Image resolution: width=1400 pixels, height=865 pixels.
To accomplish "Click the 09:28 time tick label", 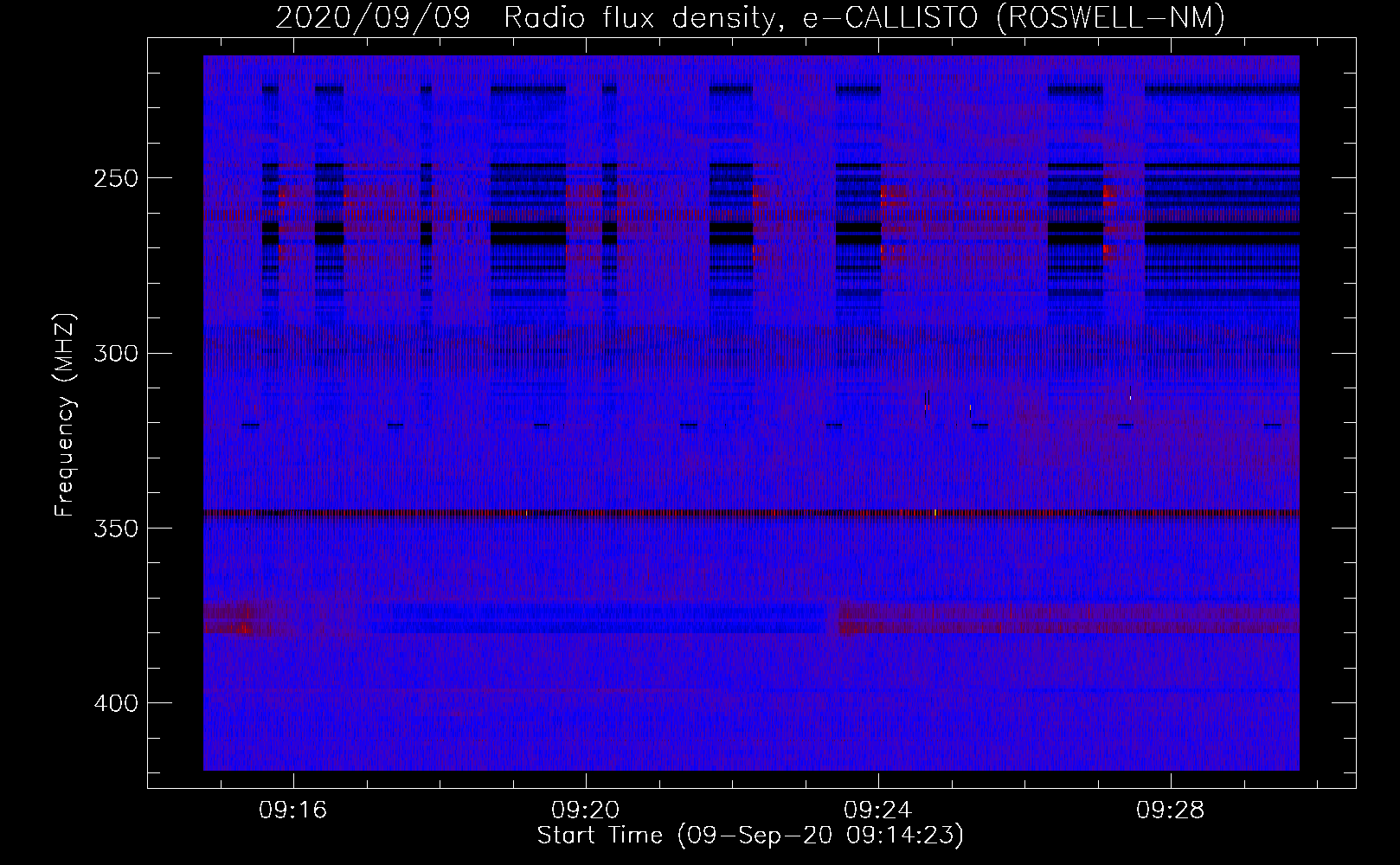I will (x=1171, y=811).
